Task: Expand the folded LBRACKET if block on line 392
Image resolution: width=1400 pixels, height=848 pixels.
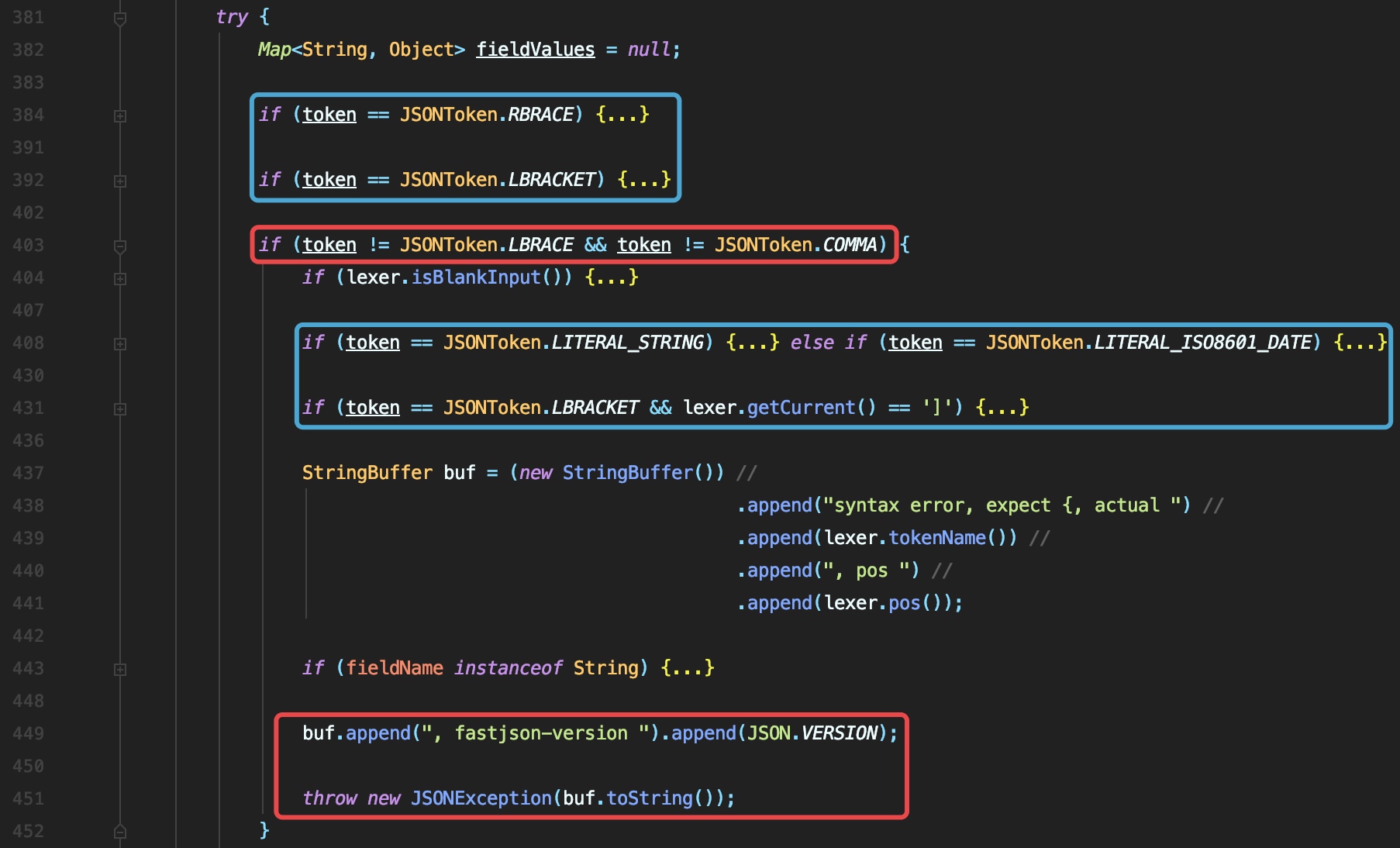Action: [x=120, y=181]
